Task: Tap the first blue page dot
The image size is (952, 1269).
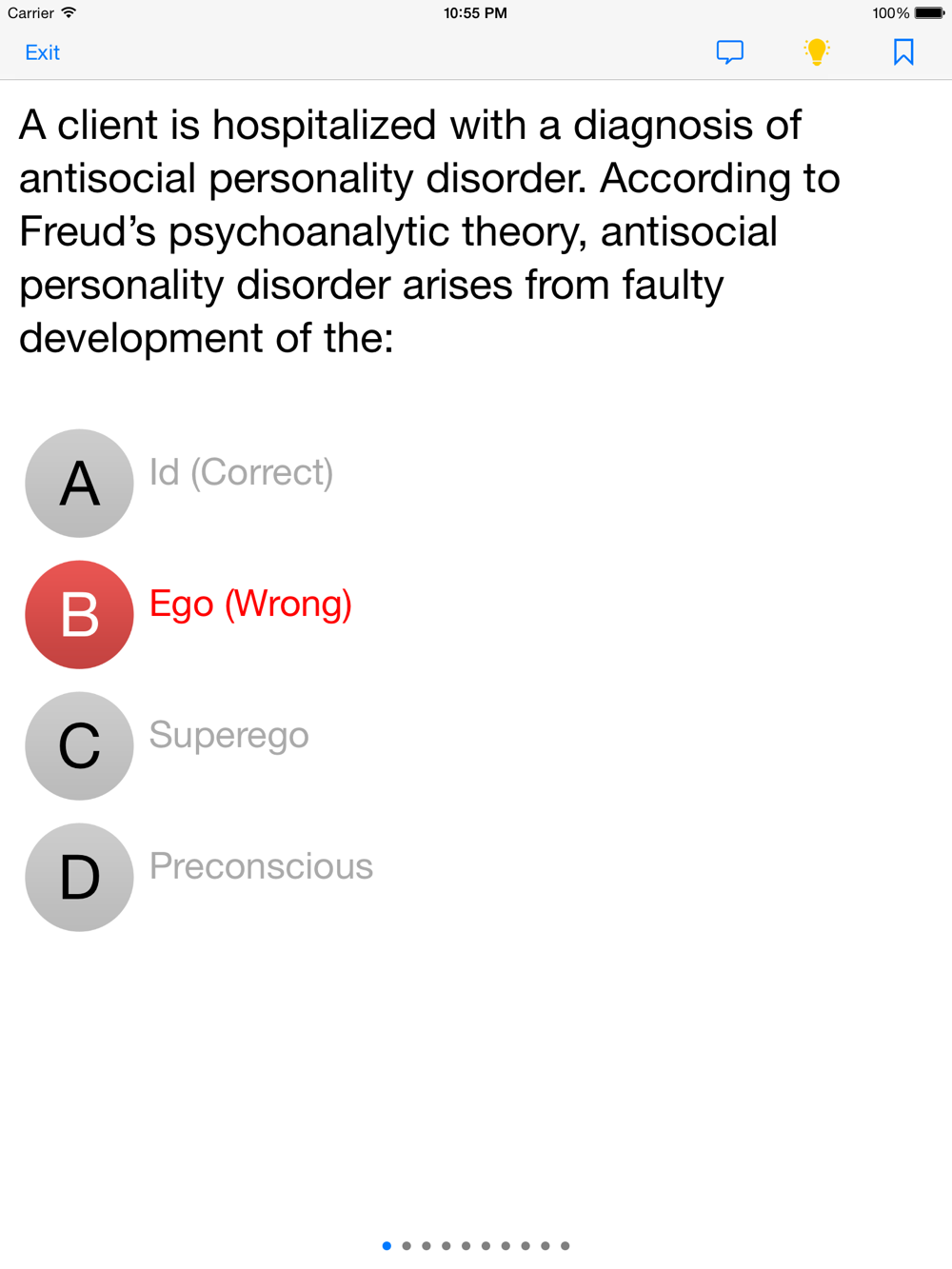Action: coord(387,1245)
